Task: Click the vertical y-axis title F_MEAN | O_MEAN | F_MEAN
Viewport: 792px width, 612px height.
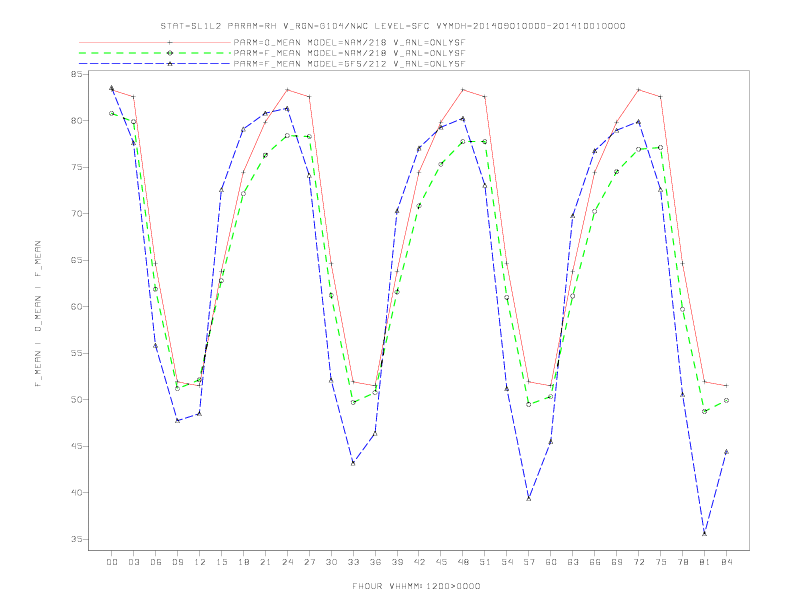Action: coord(38,314)
